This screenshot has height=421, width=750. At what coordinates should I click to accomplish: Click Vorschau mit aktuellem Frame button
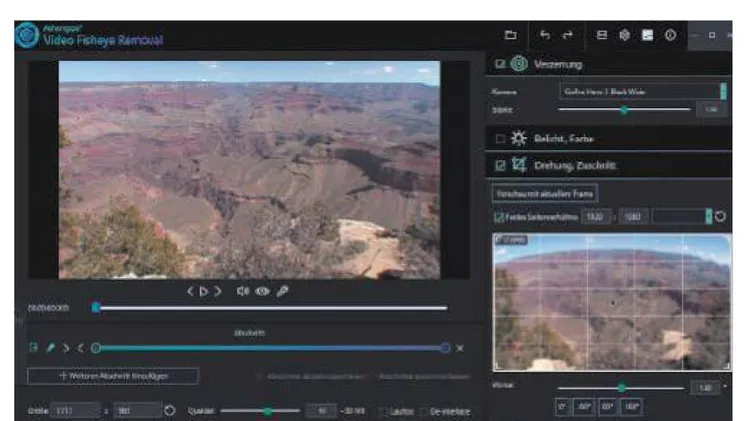tap(545, 194)
